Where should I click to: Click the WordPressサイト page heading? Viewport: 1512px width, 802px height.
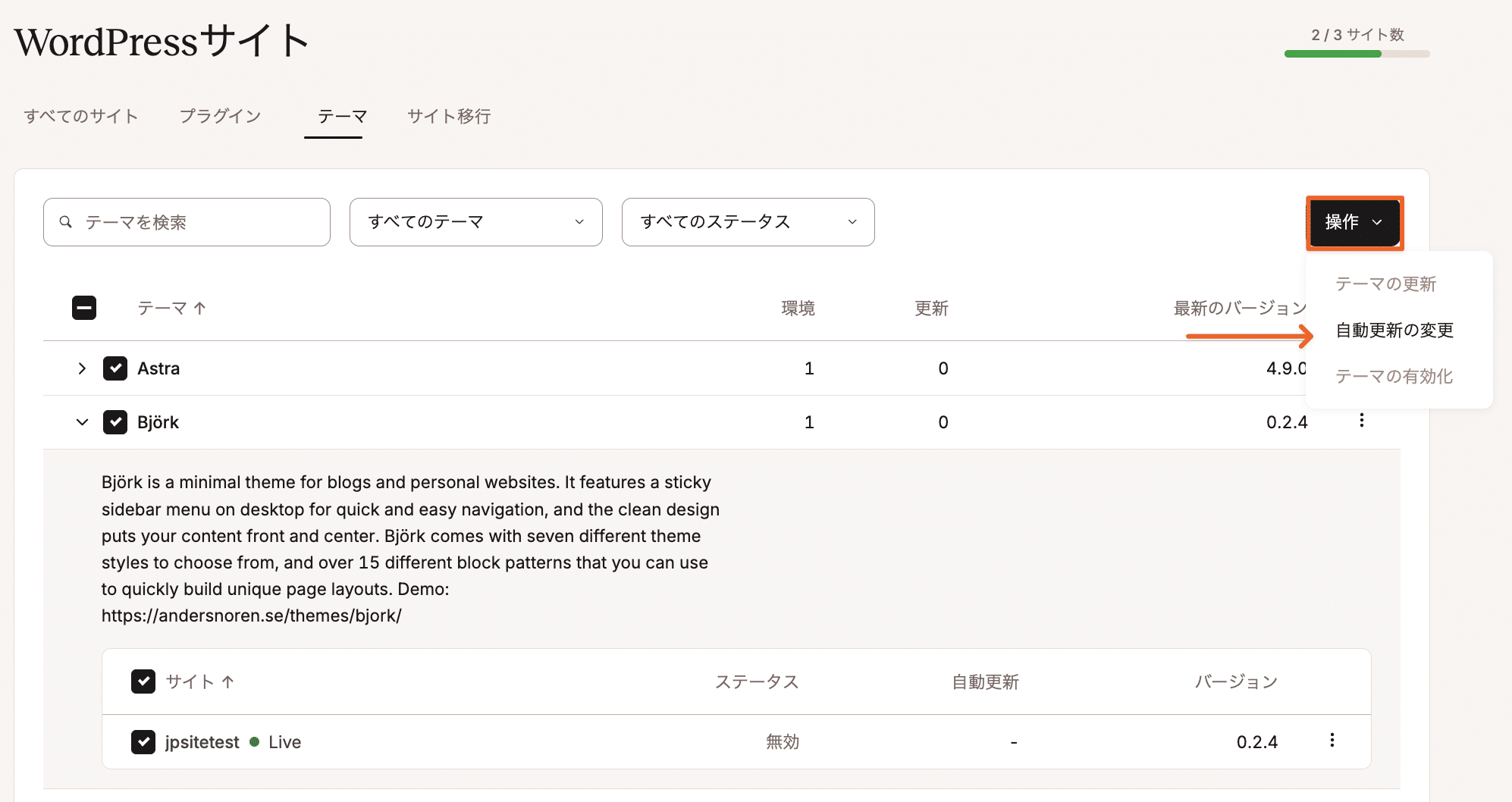[162, 41]
